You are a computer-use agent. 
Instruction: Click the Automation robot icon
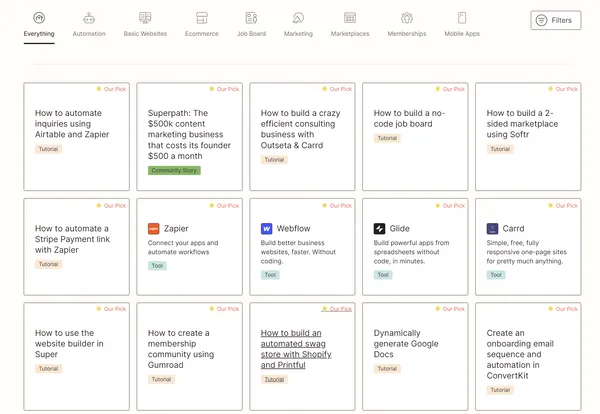click(x=89, y=18)
